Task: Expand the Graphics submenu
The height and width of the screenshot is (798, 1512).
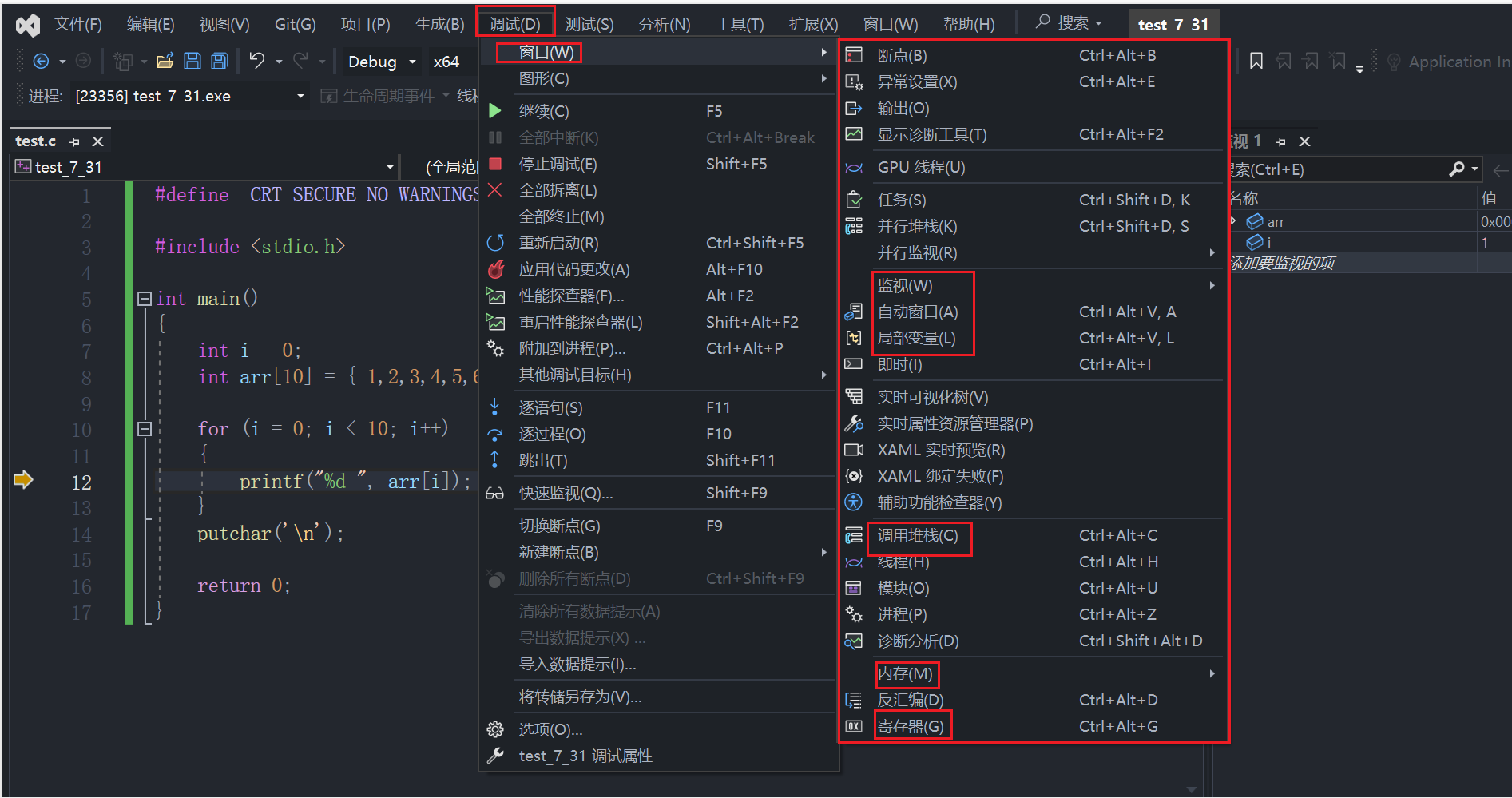Action: 660,78
